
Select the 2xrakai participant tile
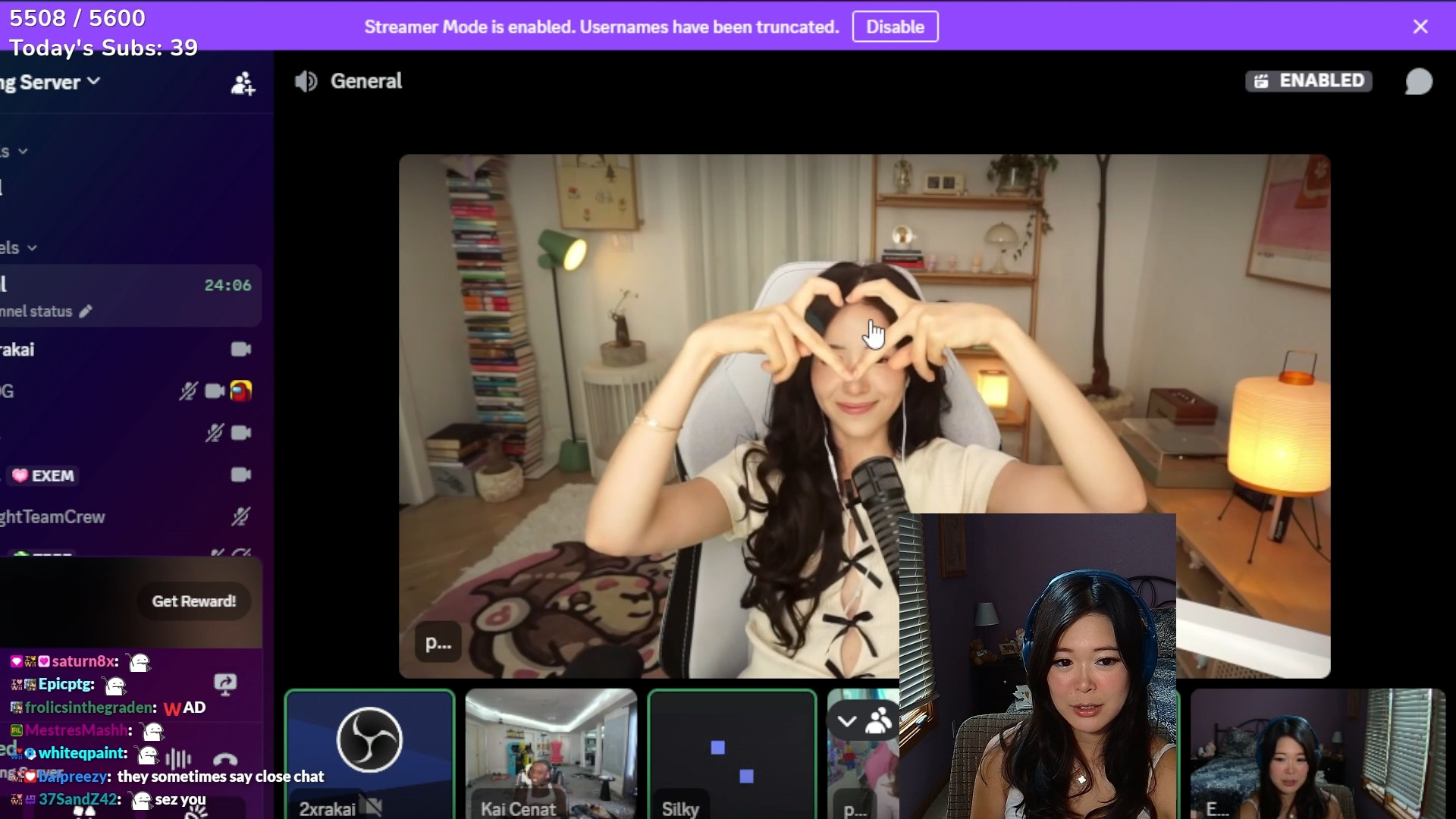coord(370,754)
